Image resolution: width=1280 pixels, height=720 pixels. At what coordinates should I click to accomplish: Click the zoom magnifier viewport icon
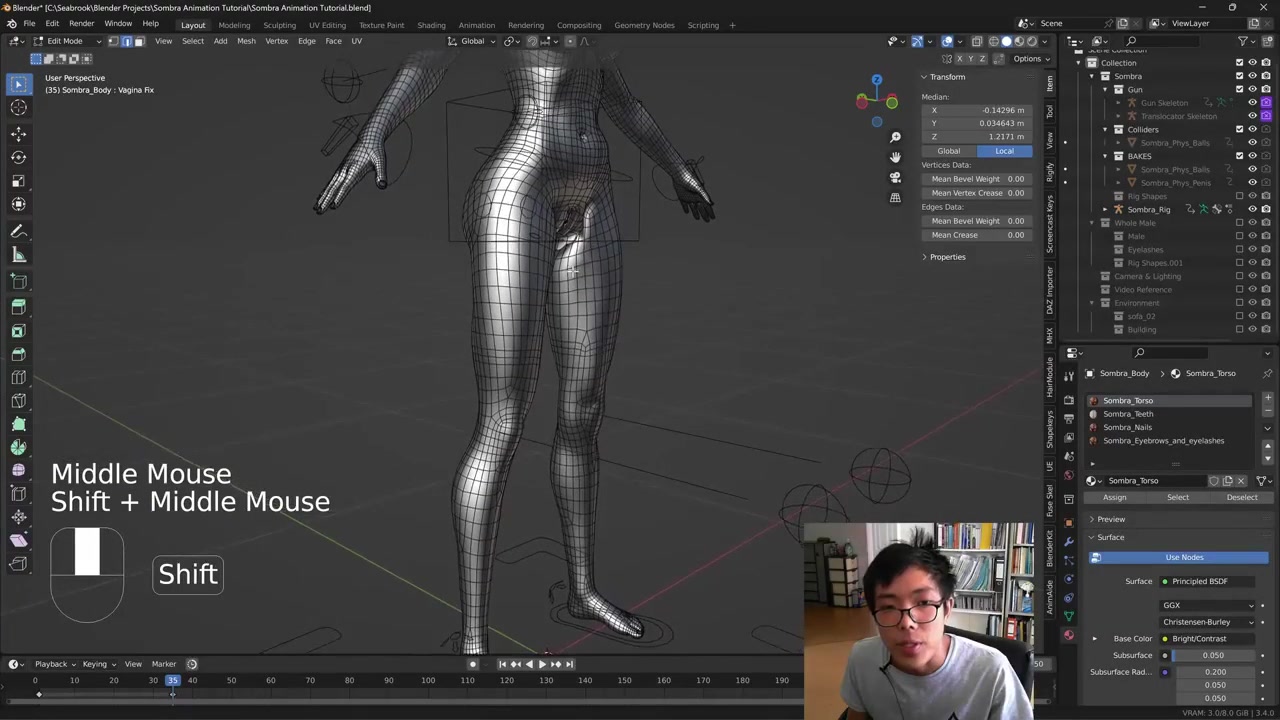pyautogui.click(x=895, y=137)
